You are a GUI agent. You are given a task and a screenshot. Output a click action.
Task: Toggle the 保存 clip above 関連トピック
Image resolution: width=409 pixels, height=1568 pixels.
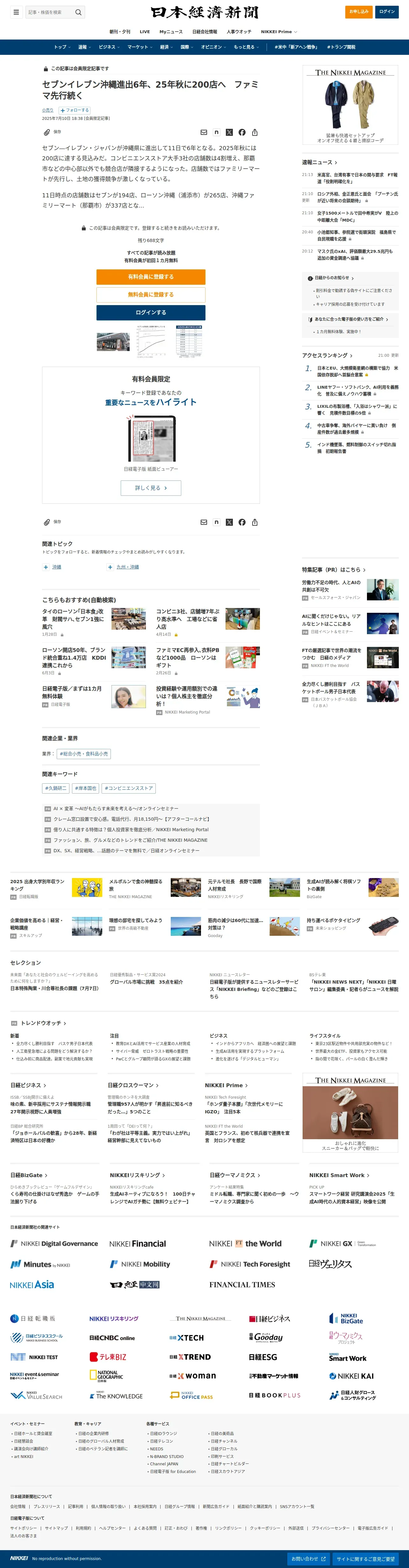52,522
